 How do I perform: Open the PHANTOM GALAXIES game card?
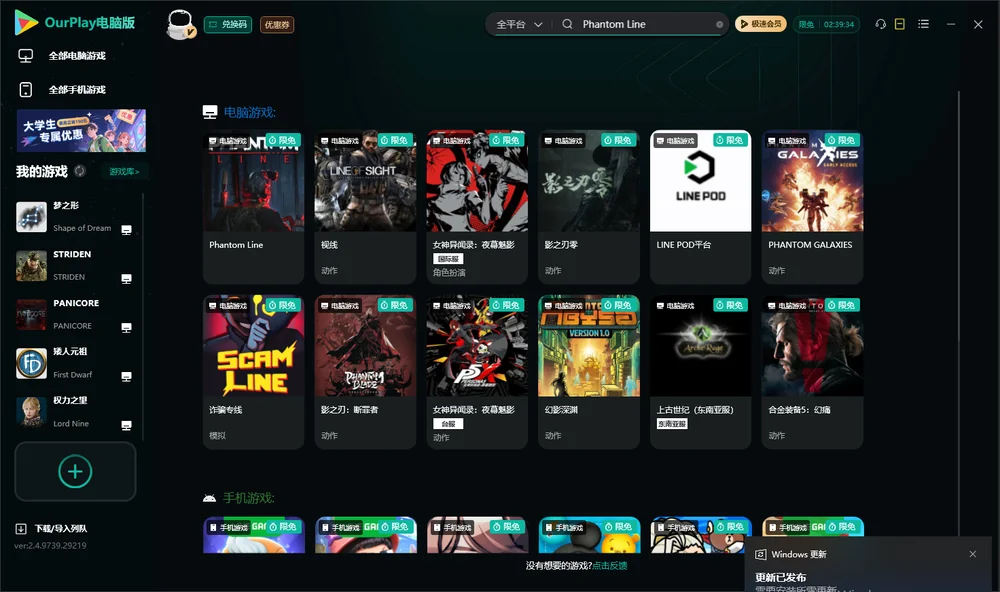(812, 207)
